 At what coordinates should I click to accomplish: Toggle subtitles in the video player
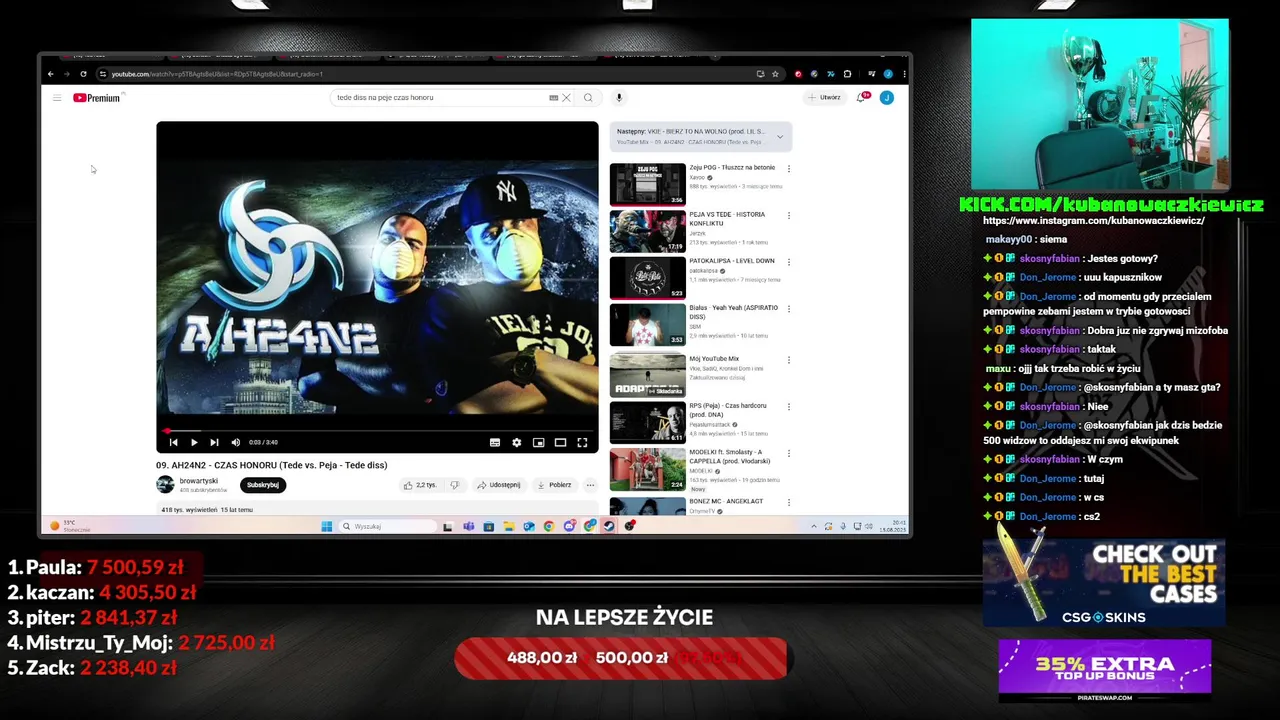tap(495, 442)
